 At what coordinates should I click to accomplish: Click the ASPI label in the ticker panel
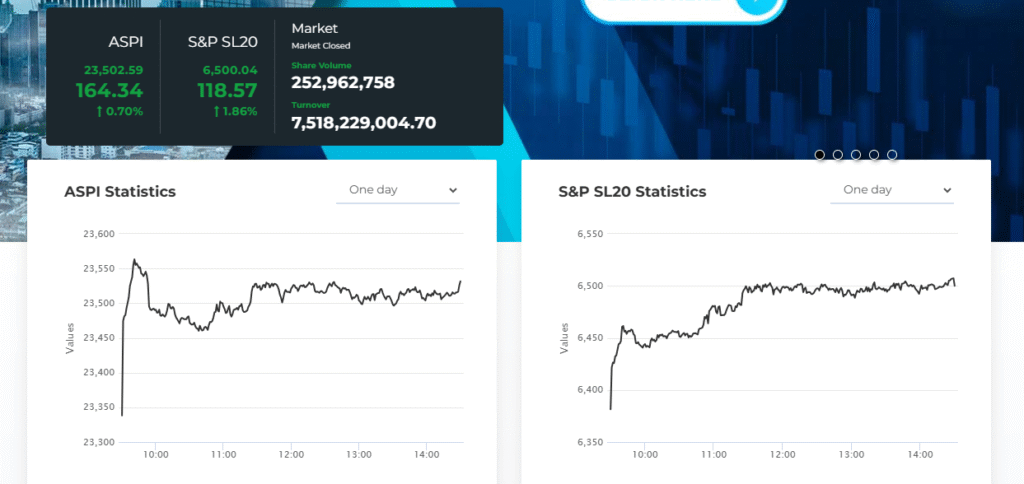126,42
